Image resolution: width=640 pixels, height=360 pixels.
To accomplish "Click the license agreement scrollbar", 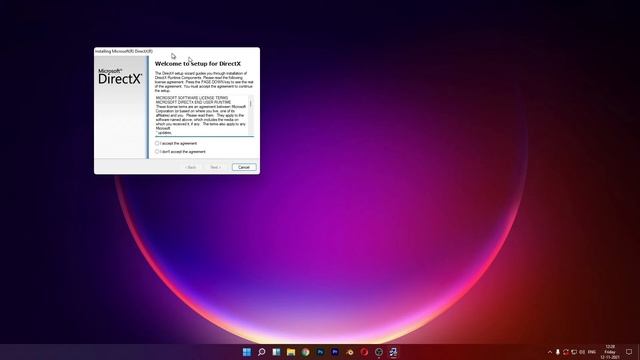I will coord(251,115).
